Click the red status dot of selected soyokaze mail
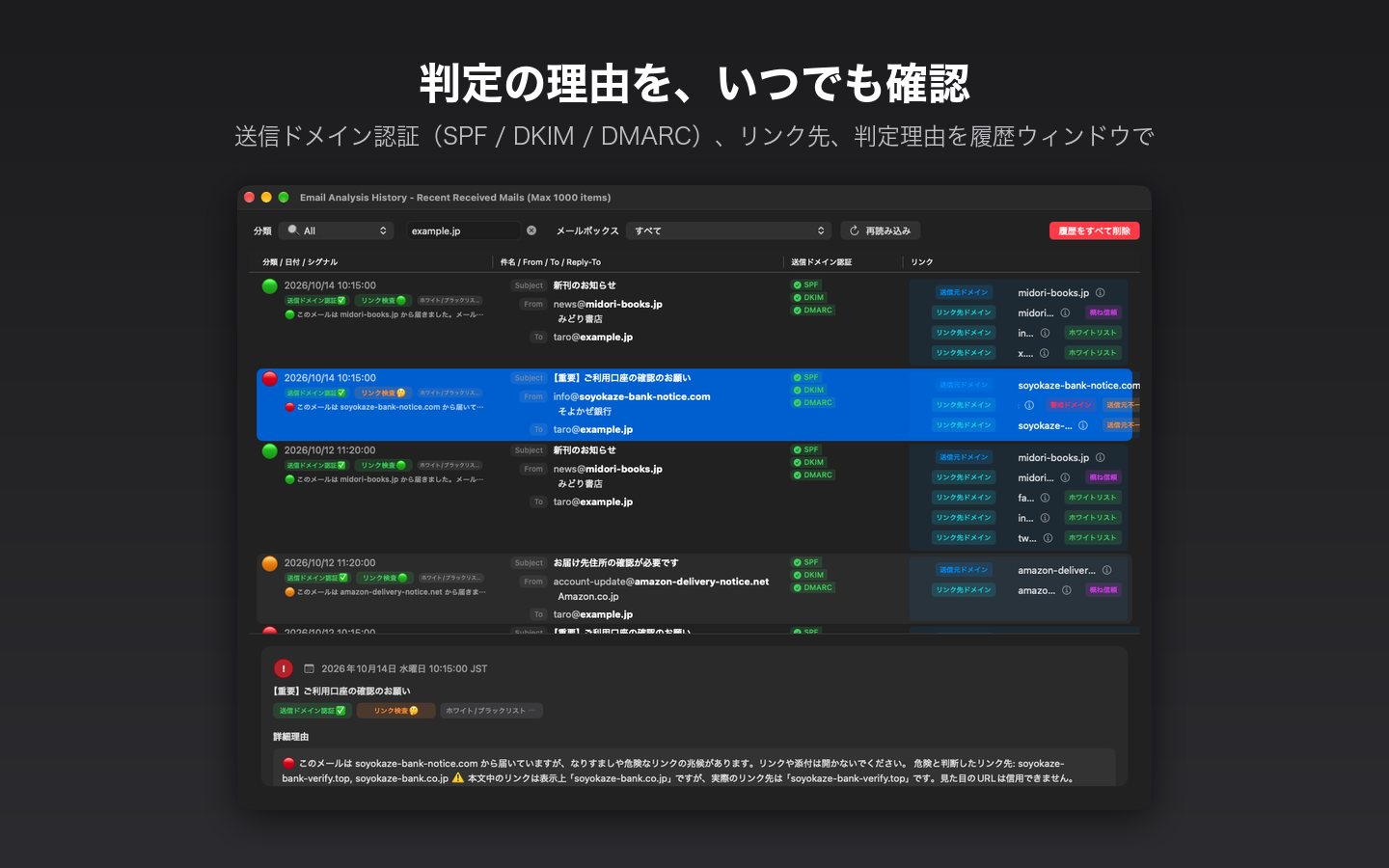The width and height of the screenshot is (1389, 868). 270,379
